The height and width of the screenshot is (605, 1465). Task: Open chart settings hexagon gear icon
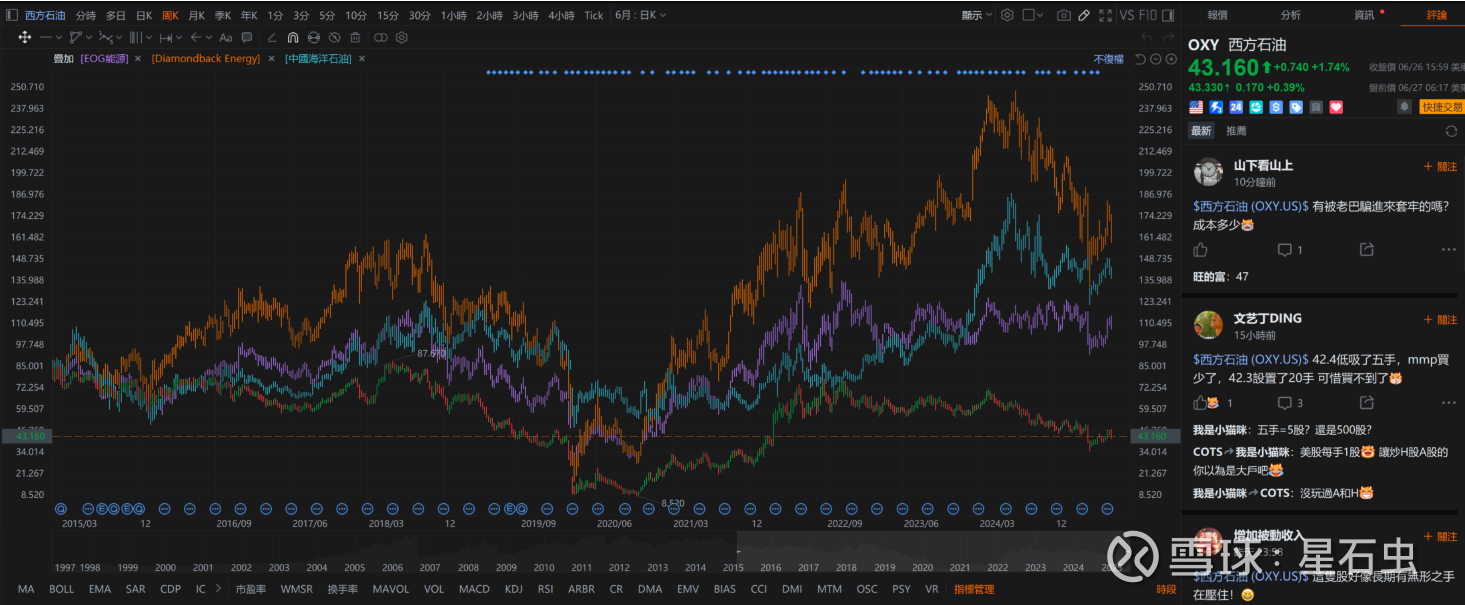point(1007,15)
